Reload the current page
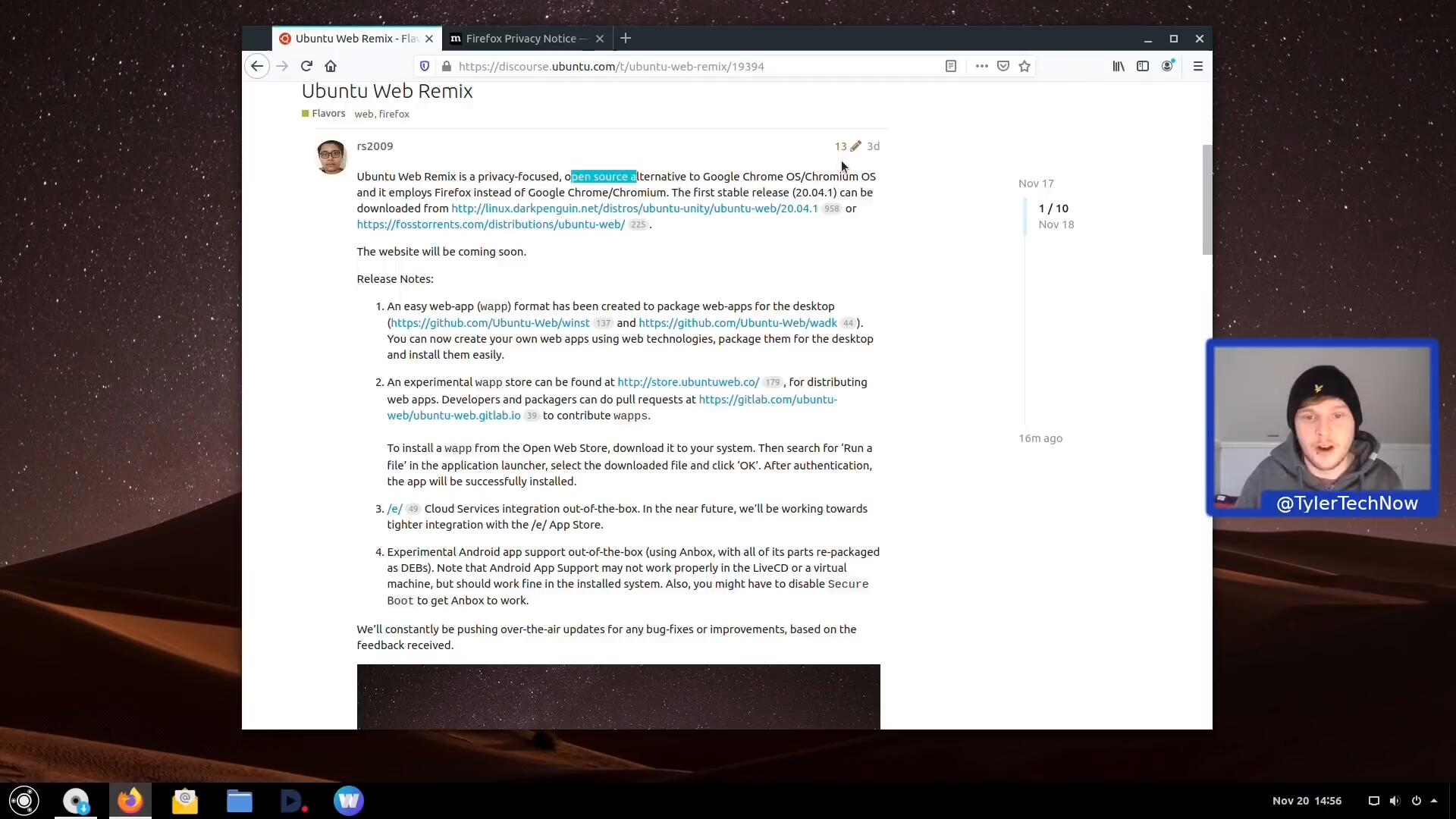The width and height of the screenshot is (1456, 819). coord(306,66)
